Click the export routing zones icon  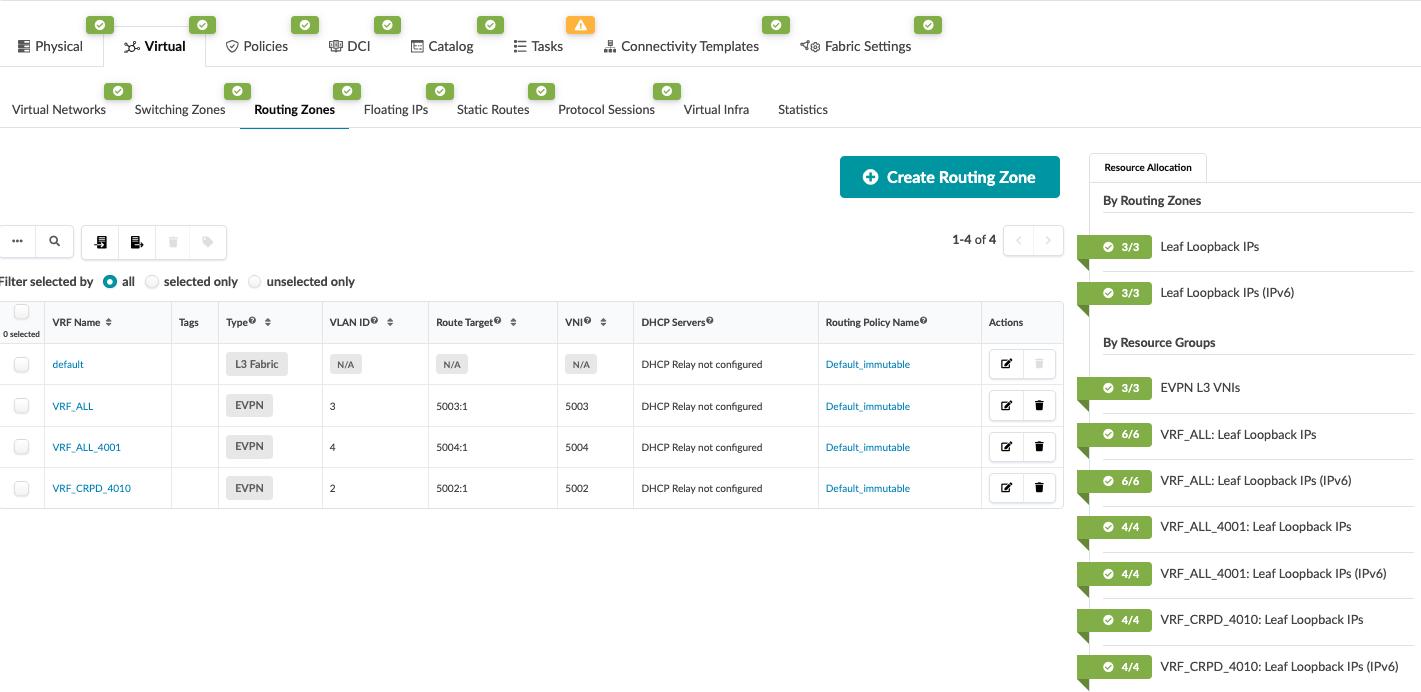pyautogui.click(x=137, y=242)
